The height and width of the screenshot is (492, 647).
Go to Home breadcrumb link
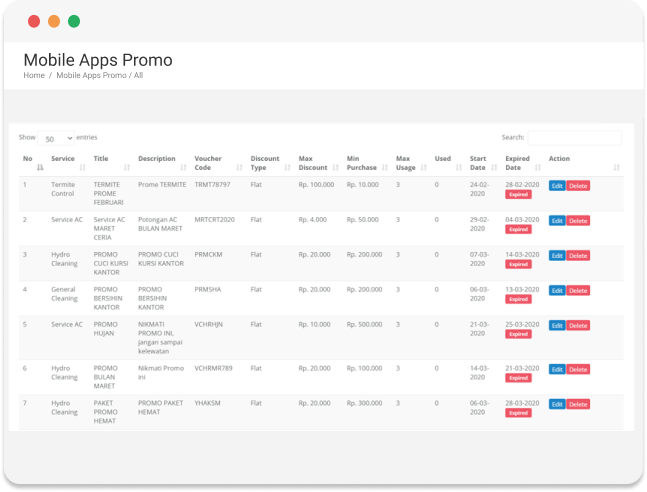(34, 76)
